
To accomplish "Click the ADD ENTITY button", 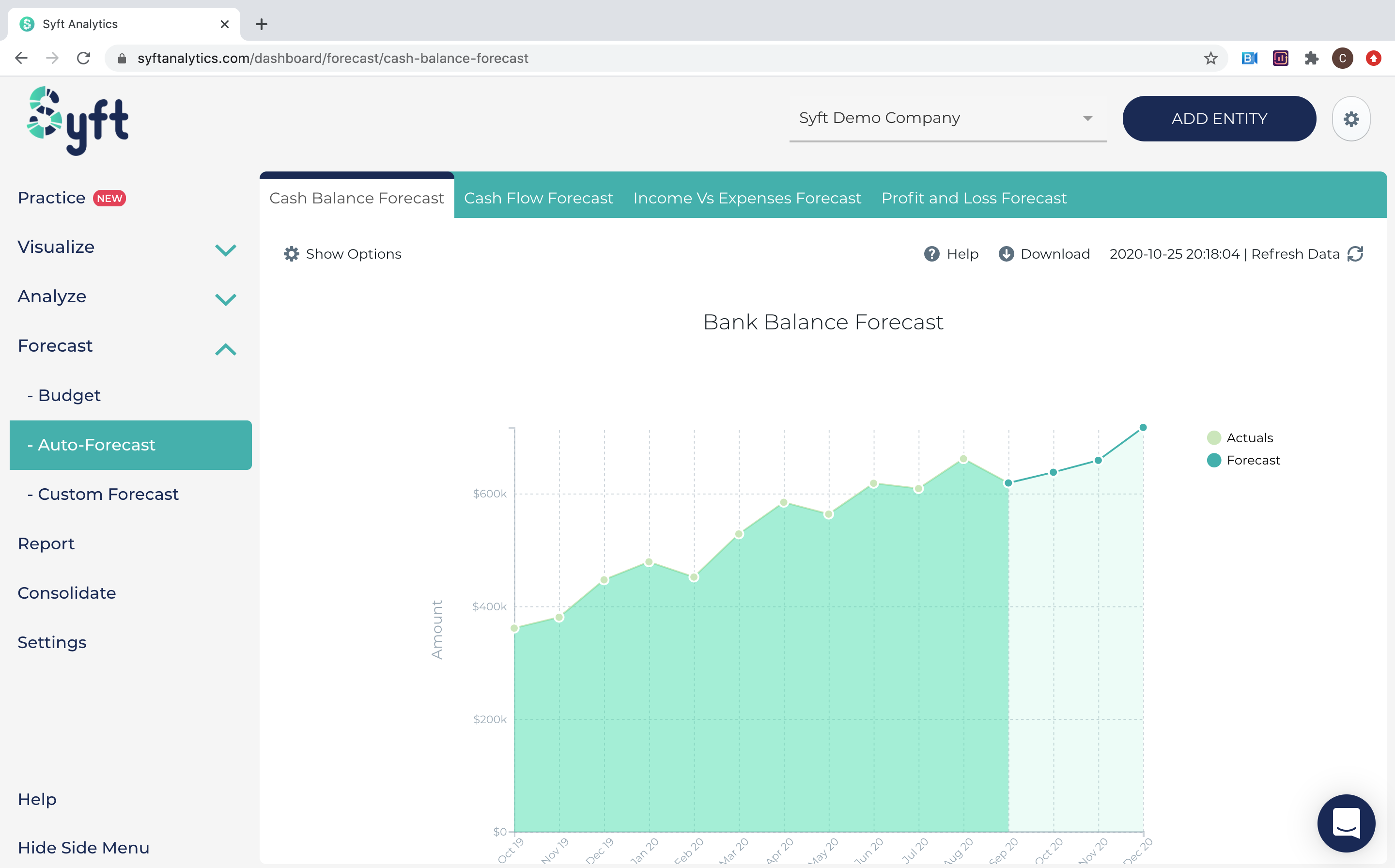I will pos(1219,118).
